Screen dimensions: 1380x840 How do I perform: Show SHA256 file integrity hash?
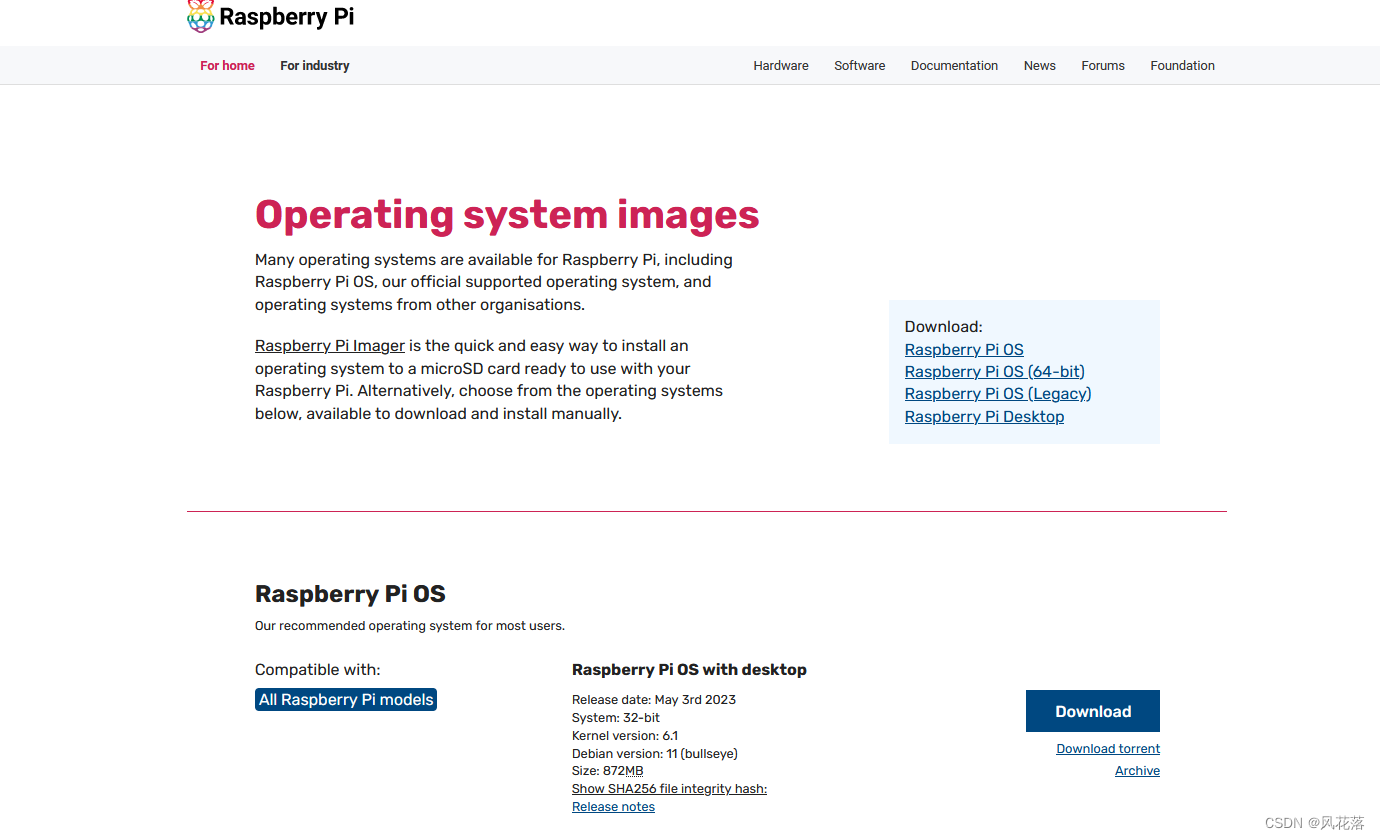point(669,789)
